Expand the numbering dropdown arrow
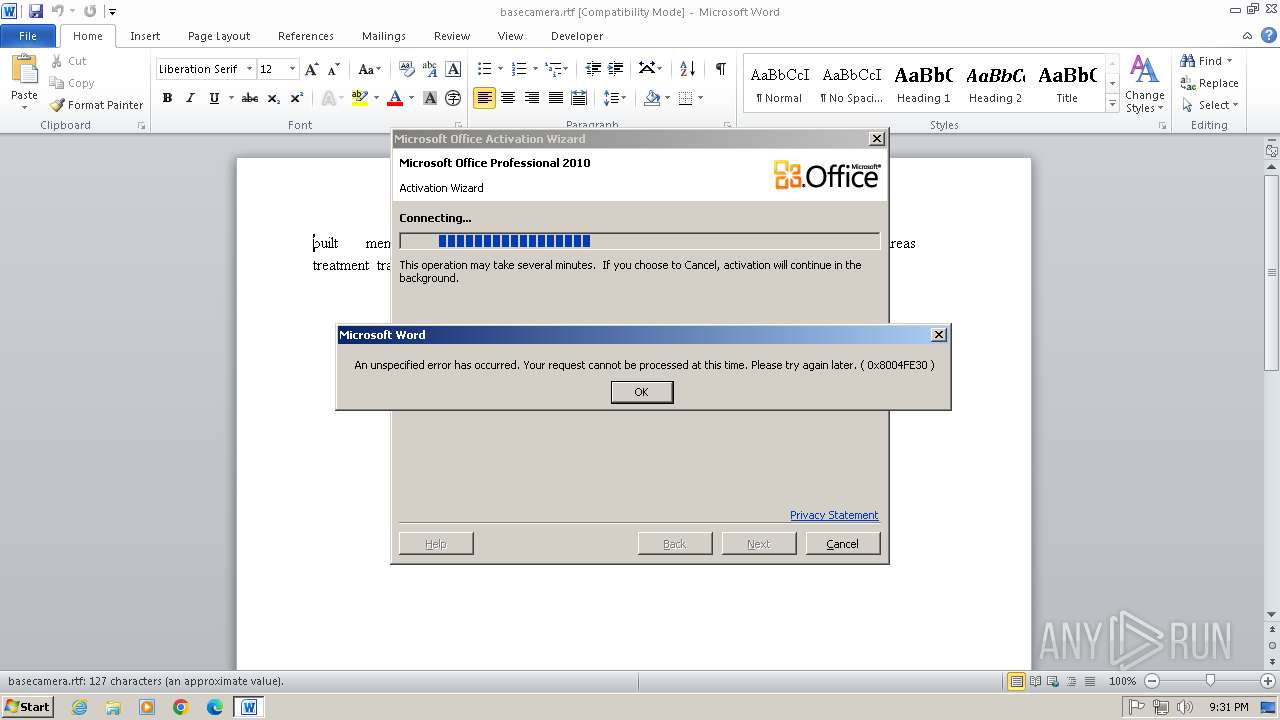 coord(535,69)
